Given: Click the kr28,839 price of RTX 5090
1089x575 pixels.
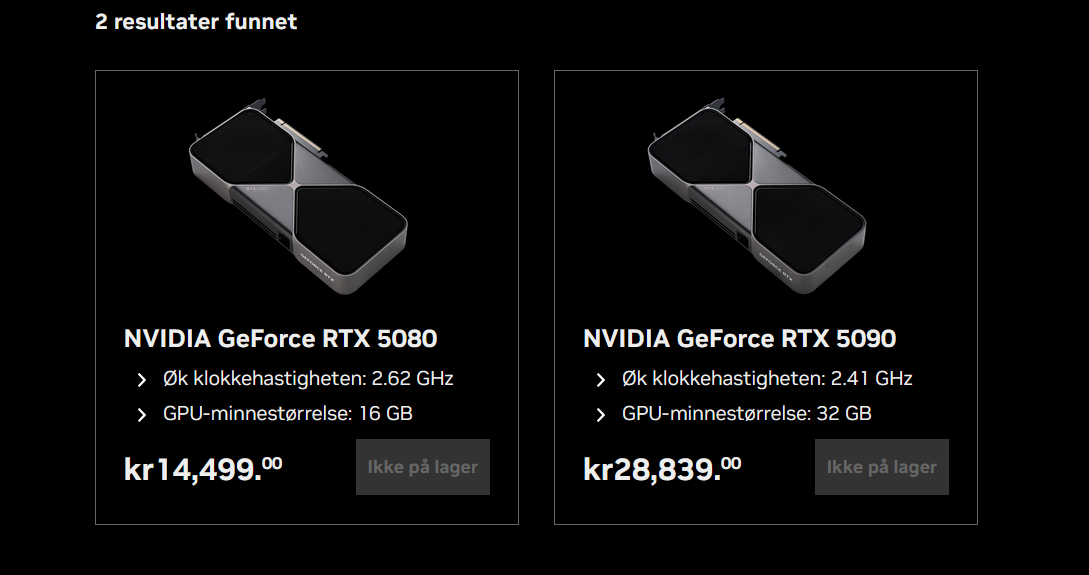Looking at the screenshot, I should point(662,468).
